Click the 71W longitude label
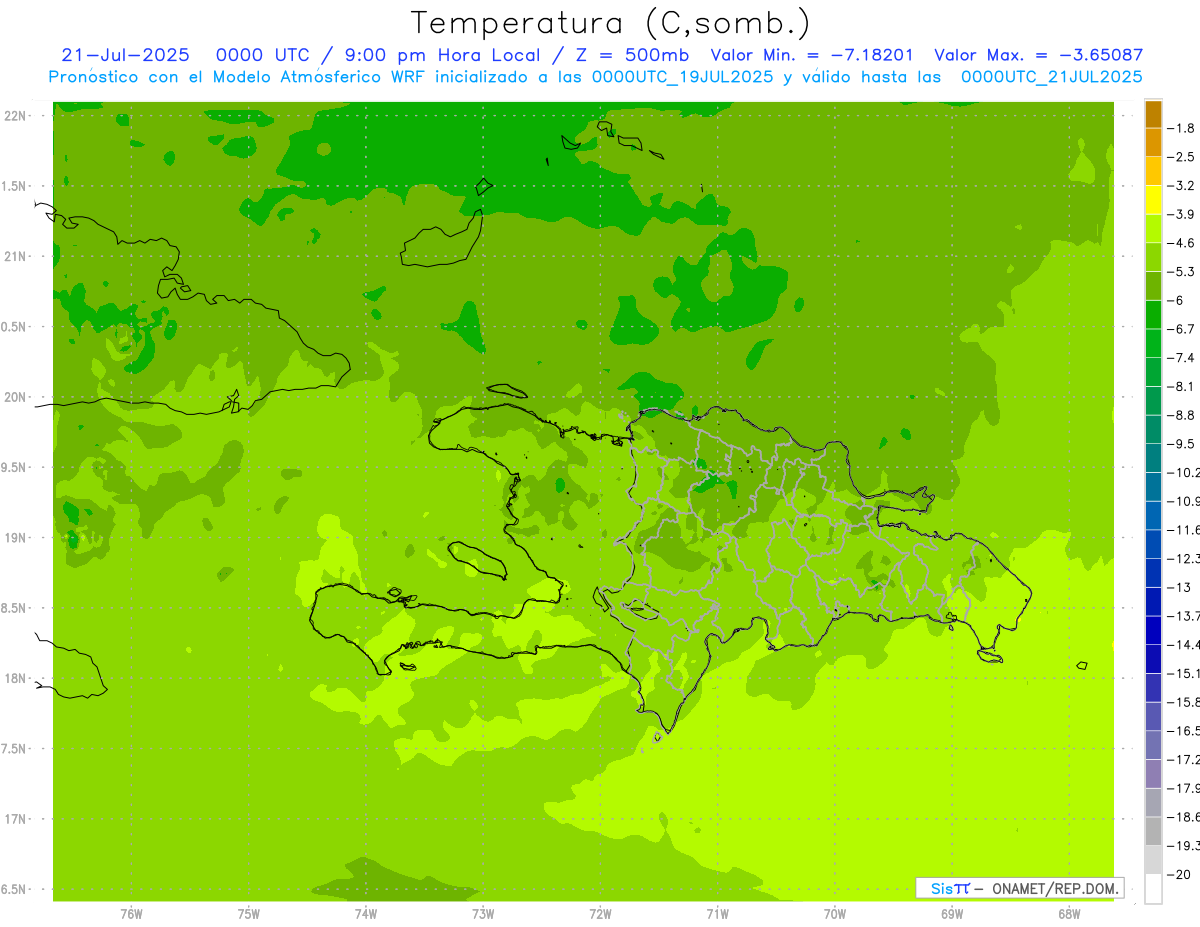1200x927 pixels. (717, 915)
